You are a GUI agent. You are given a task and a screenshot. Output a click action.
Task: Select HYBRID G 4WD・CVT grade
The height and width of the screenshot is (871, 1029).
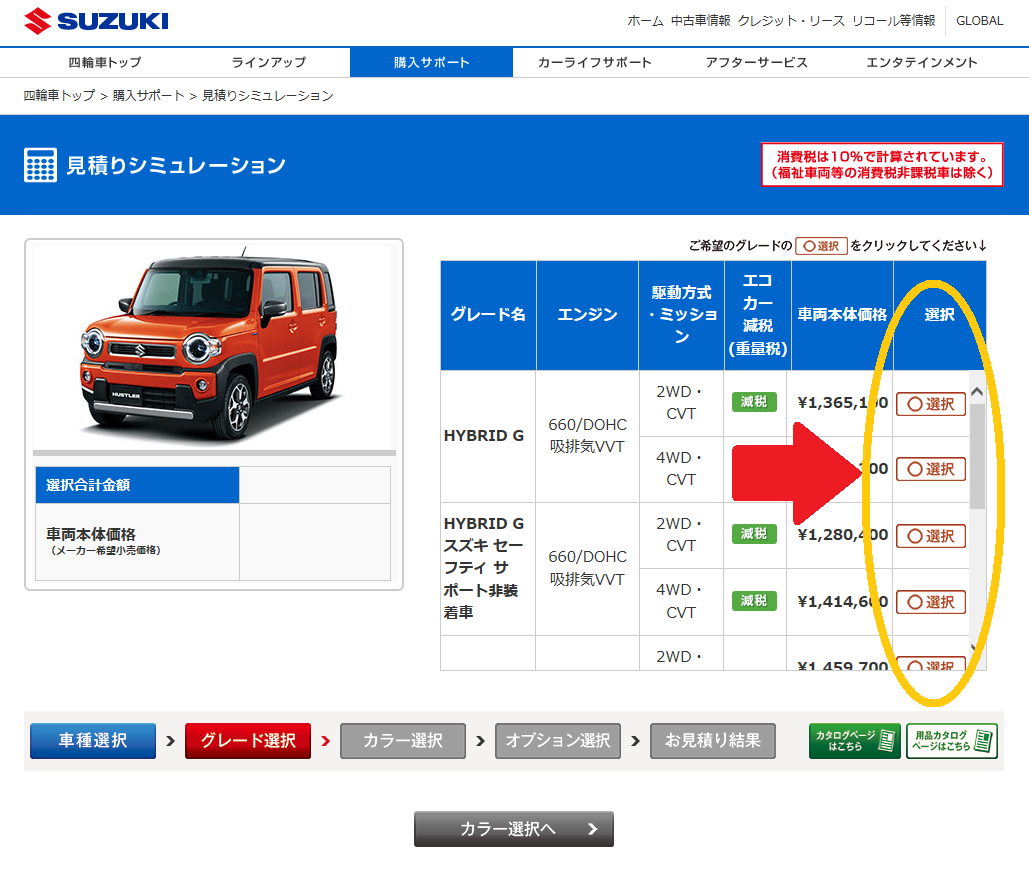click(x=931, y=469)
